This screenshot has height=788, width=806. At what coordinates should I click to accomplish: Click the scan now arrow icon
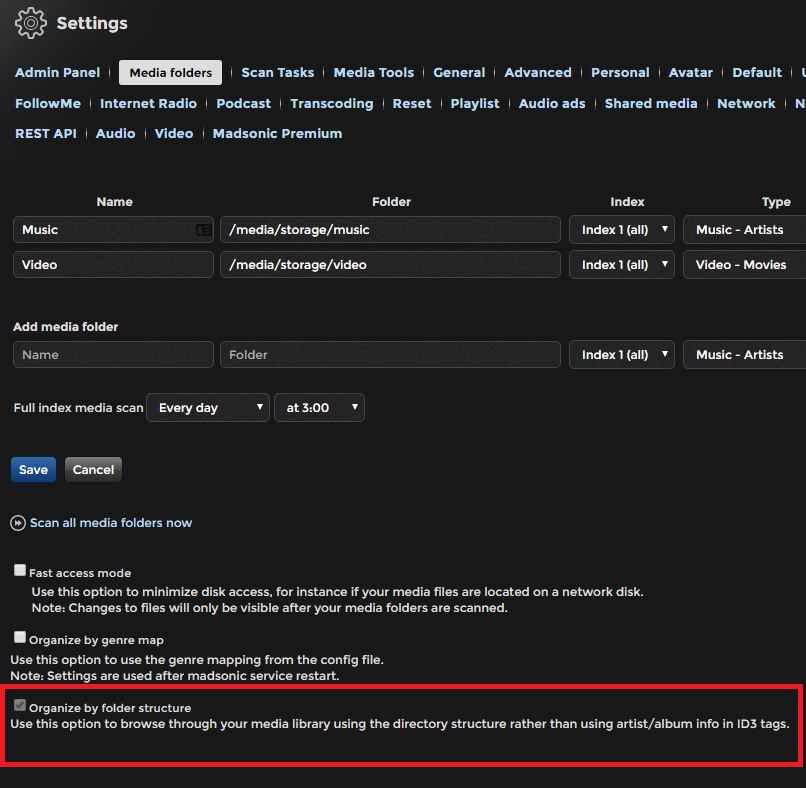tap(18, 523)
